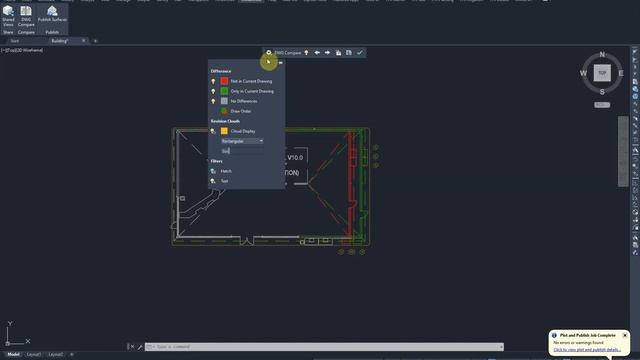Toggle the Cloud Display lightbulb

[213, 131]
